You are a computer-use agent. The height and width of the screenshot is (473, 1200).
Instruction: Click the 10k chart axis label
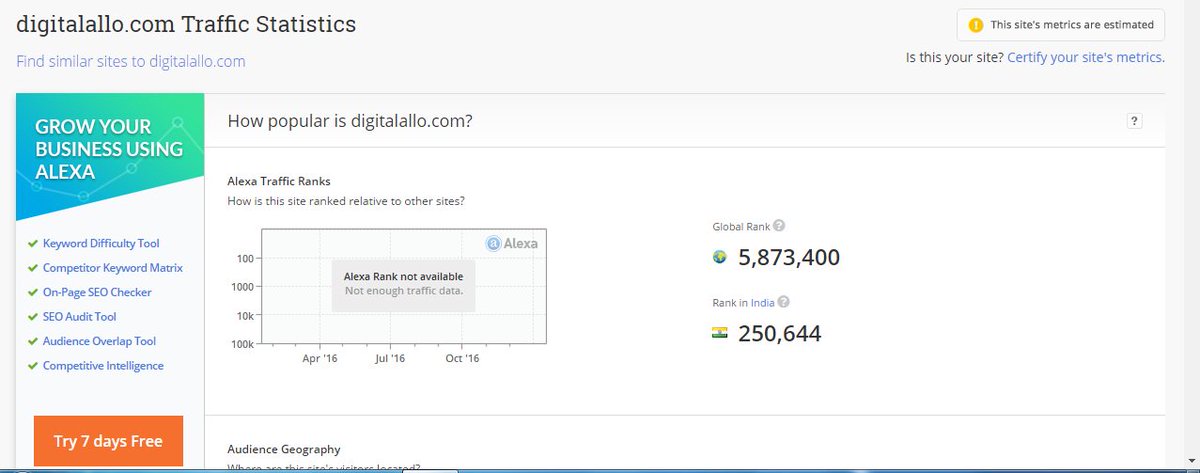[x=246, y=315]
